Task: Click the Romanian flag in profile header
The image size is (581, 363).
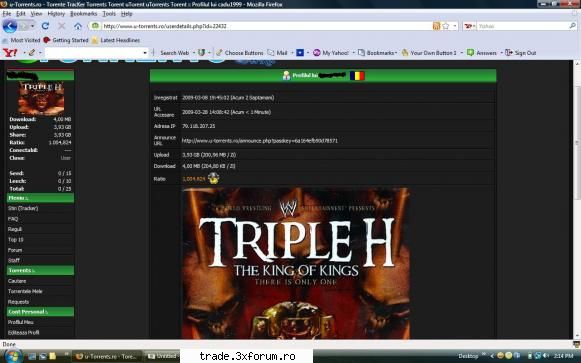Action: pos(357,76)
